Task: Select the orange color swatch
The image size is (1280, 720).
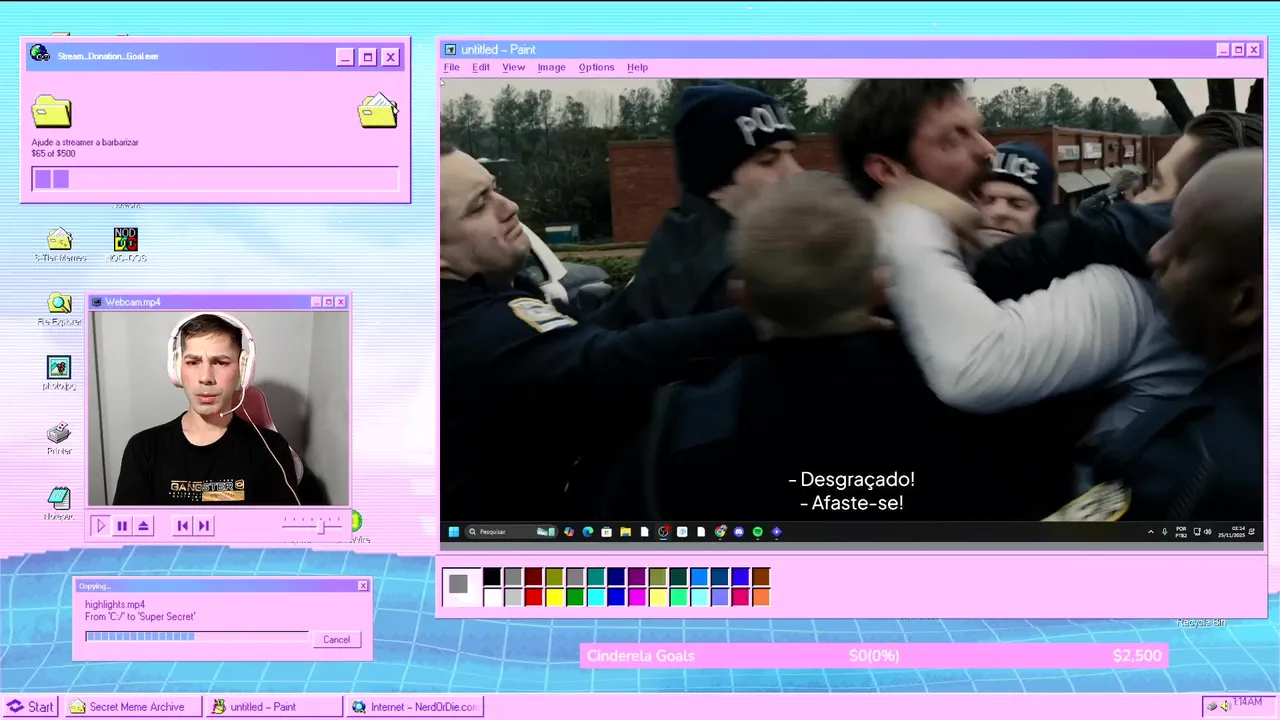Action: 761,597
